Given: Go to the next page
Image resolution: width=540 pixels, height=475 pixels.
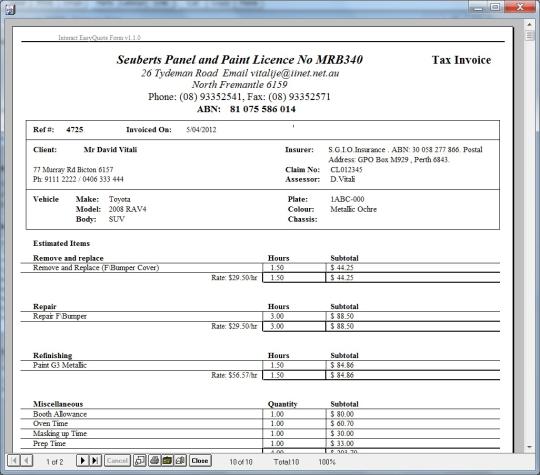Looking at the screenshot, I should point(82,461).
